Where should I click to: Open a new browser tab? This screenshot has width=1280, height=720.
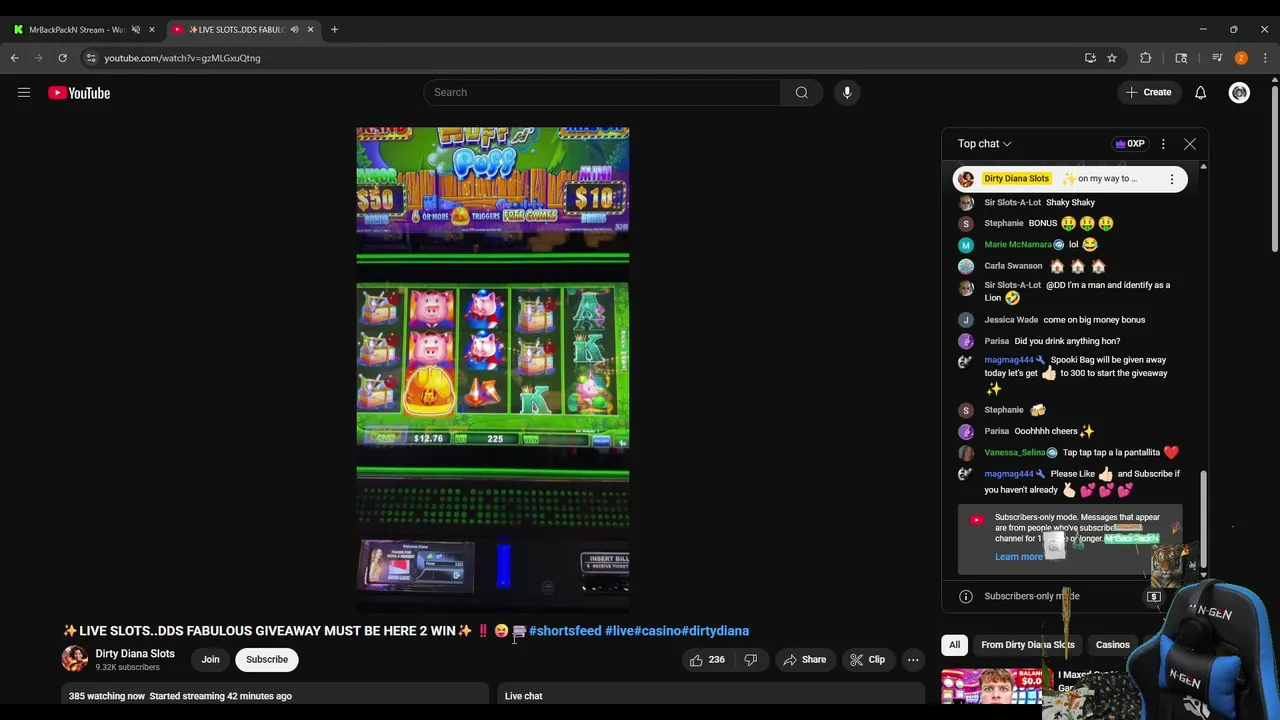(x=334, y=30)
